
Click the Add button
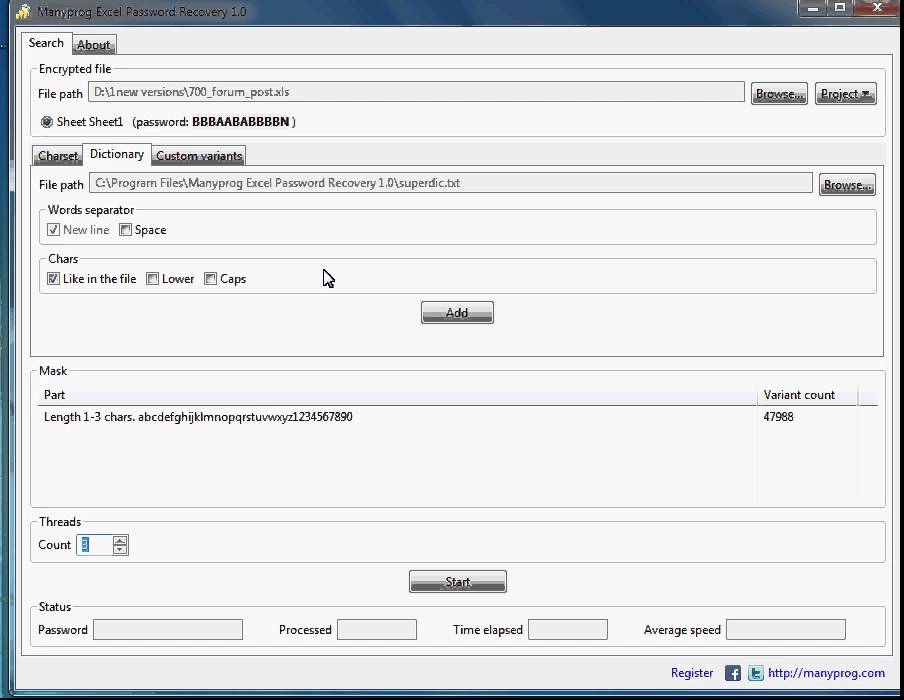coord(457,313)
